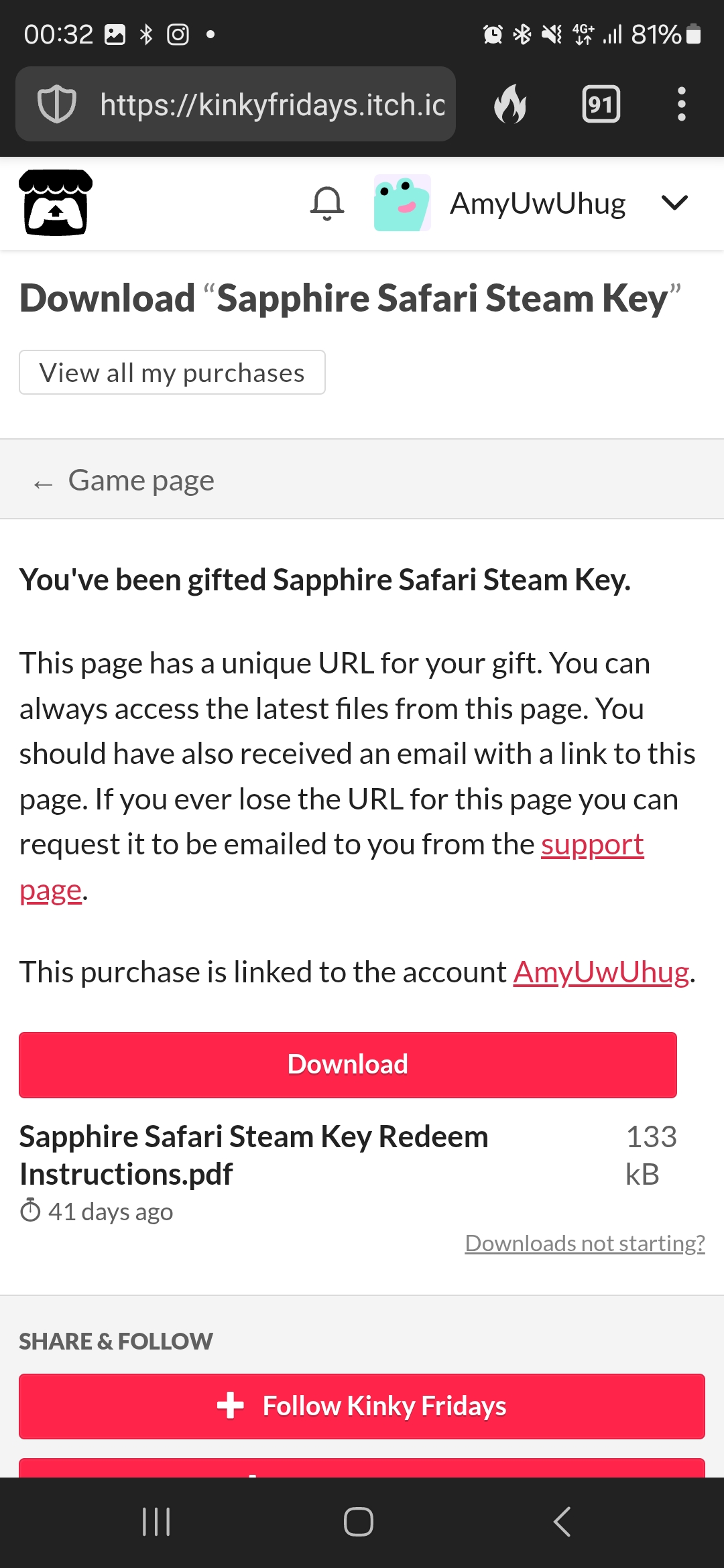
Task: Click the red Download button
Action: (x=348, y=1065)
